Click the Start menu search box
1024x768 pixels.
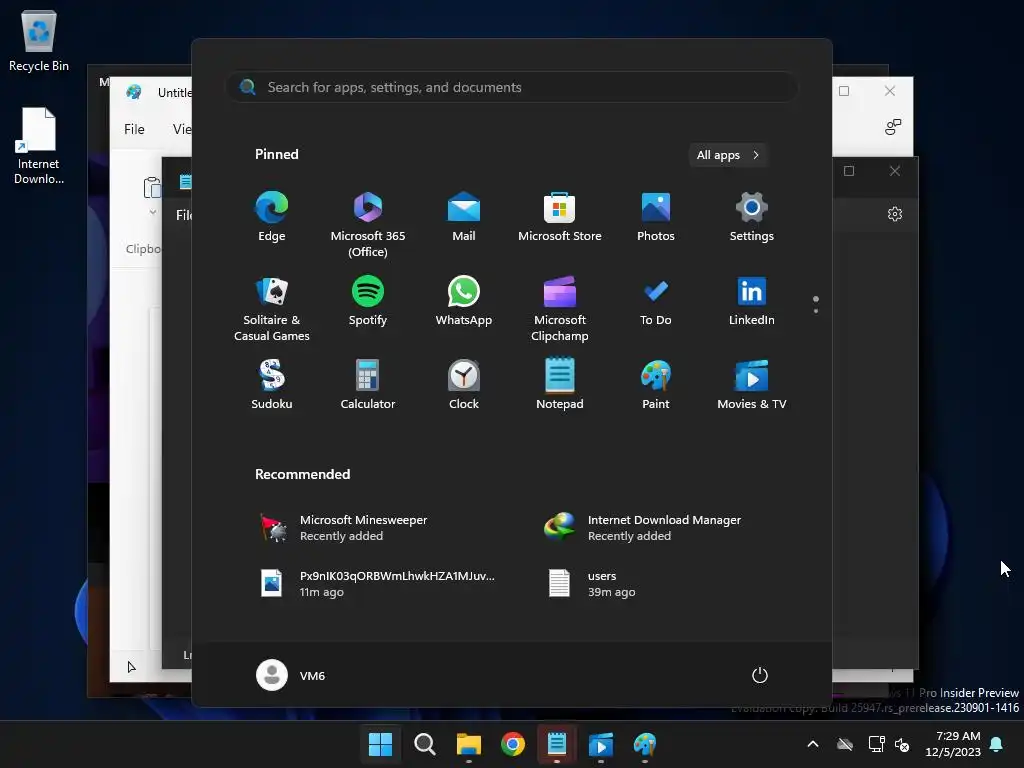pos(511,87)
